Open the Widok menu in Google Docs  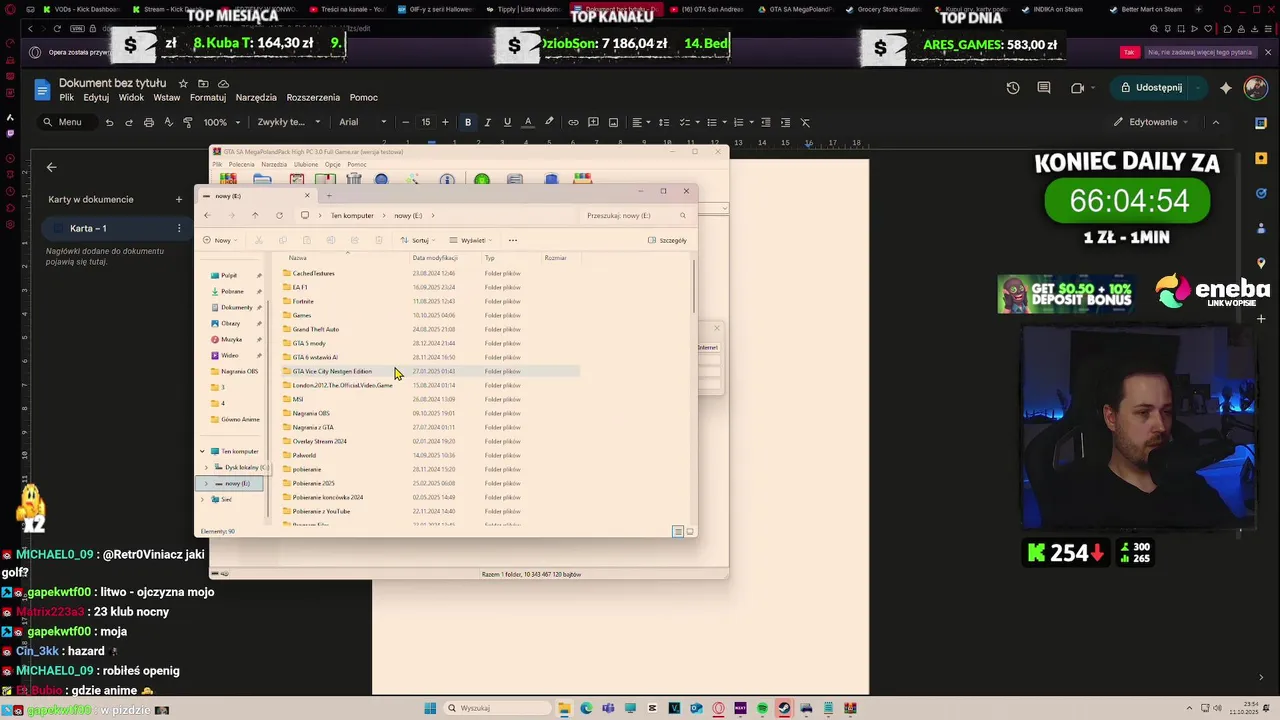tap(131, 97)
